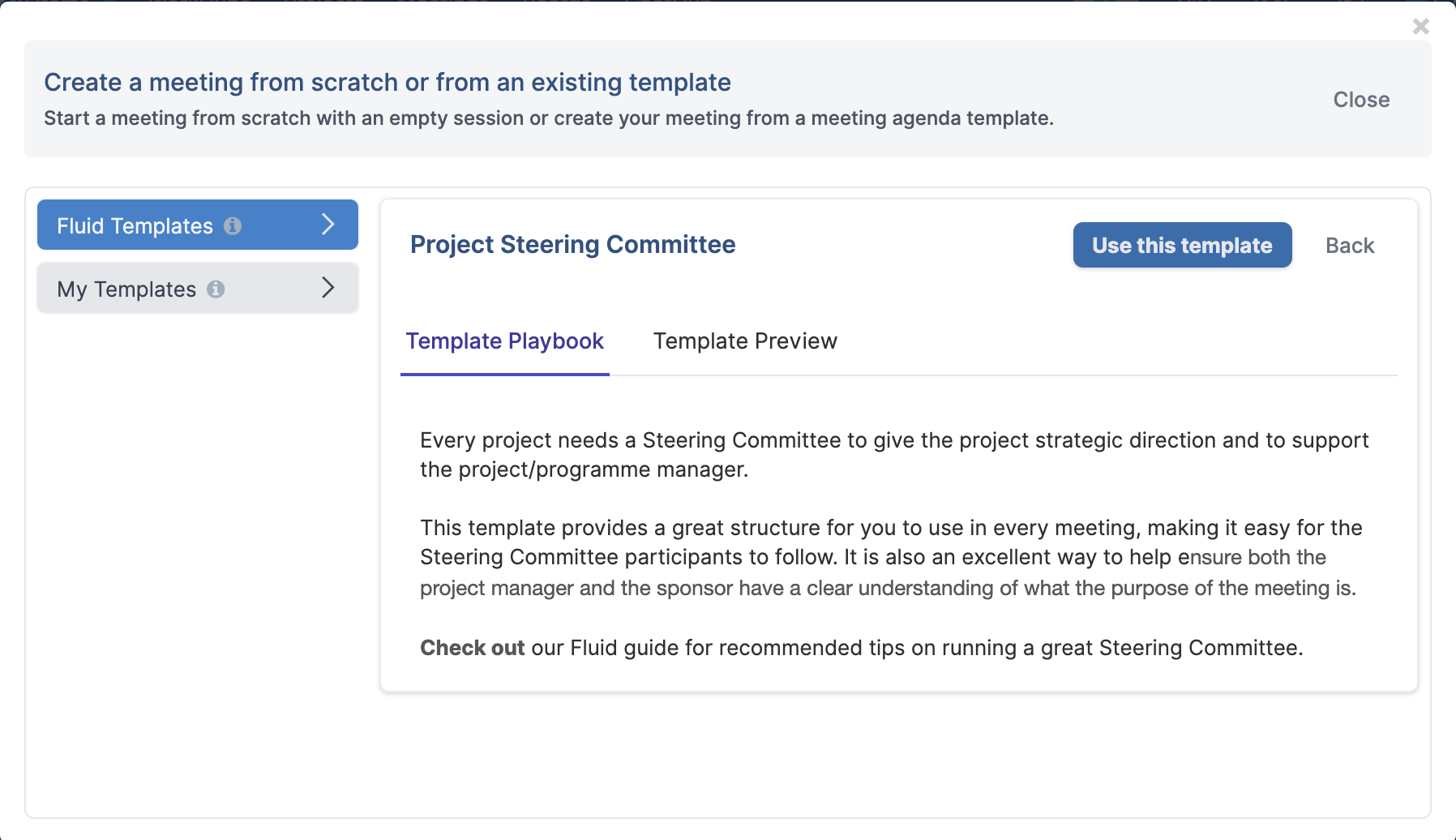Click the Close text button in banner
This screenshot has width=1456, height=840.
click(1361, 100)
